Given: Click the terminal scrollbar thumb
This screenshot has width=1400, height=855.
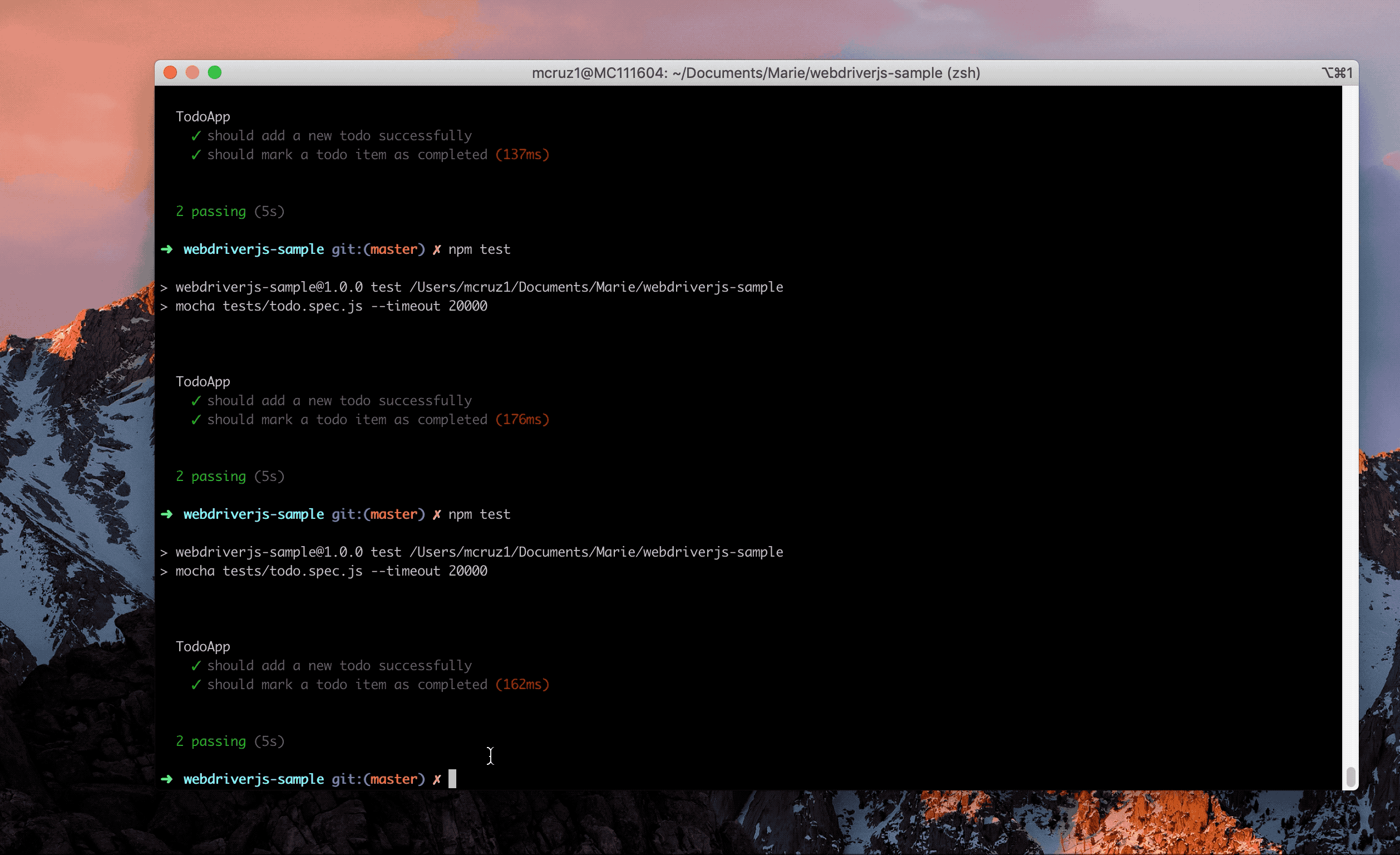Looking at the screenshot, I should click(1350, 777).
